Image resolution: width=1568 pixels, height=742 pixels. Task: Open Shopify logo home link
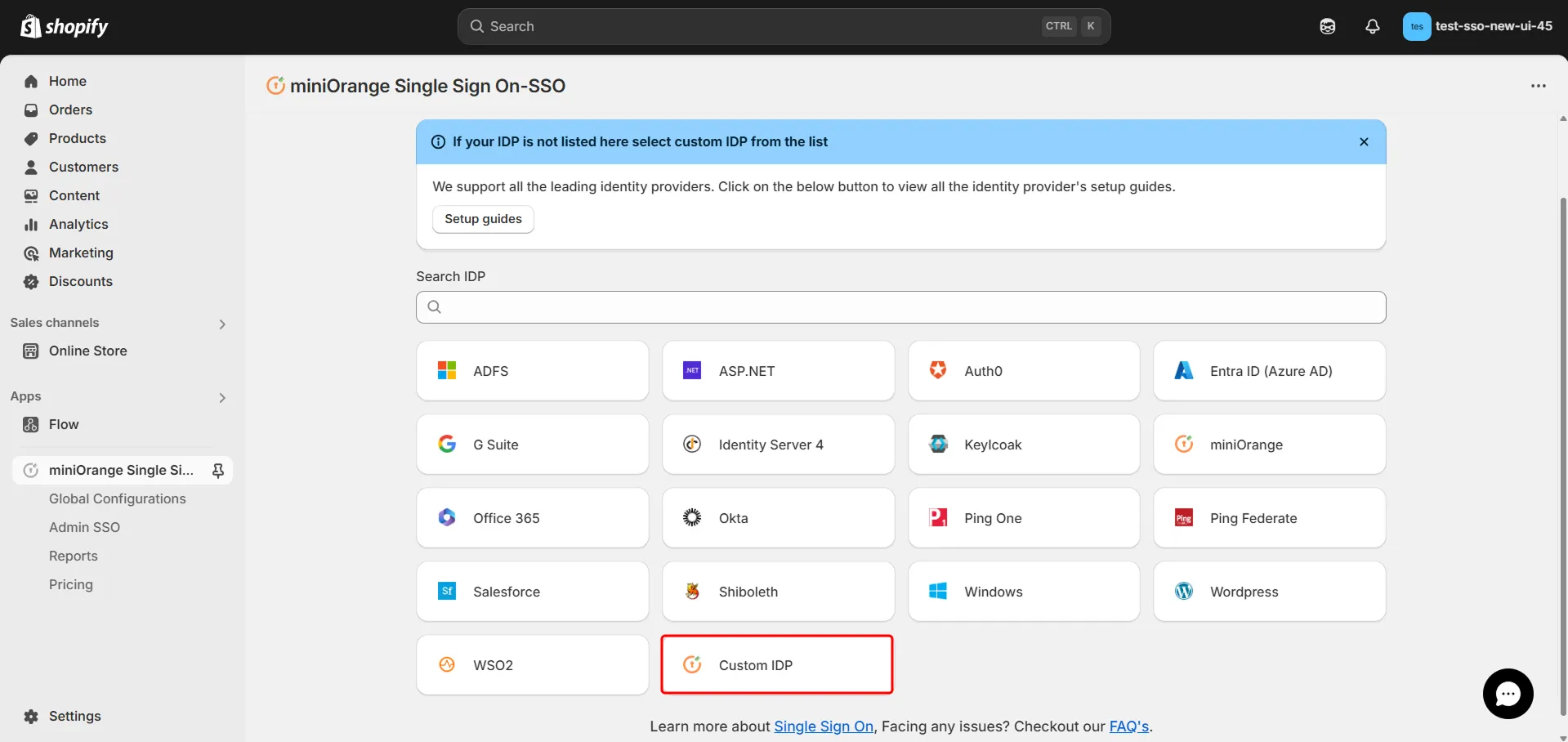point(64,26)
